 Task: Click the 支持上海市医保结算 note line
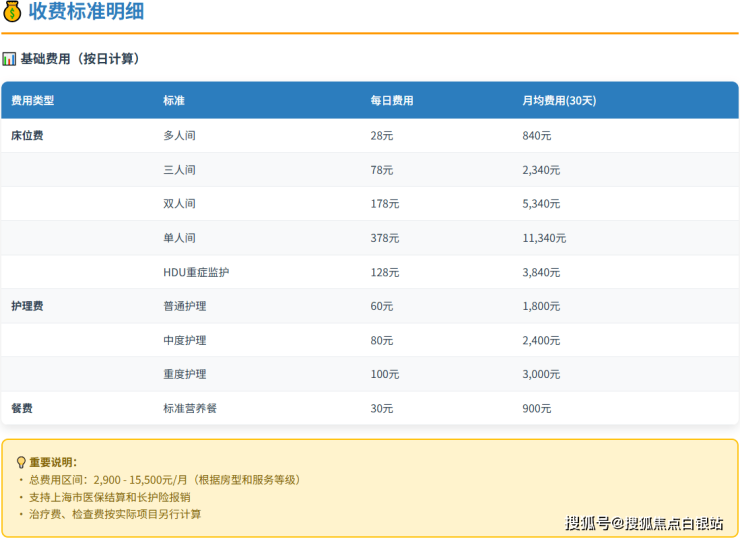pyautogui.click(x=110, y=496)
